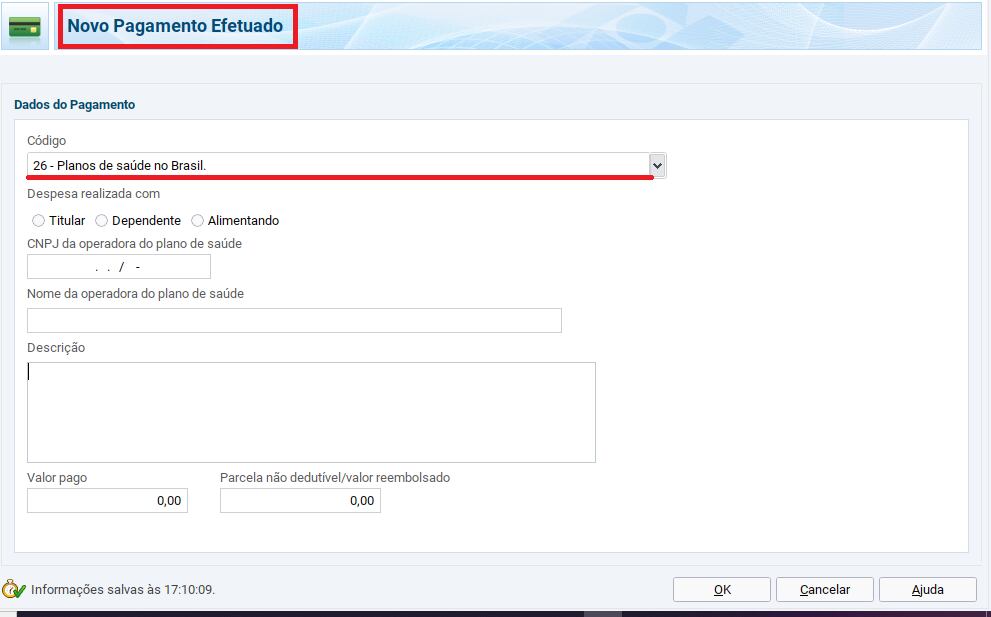Place cursor in the Descrição text area
Image resolution: width=991 pixels, height=617 pixels.
(x=311, y=412)
